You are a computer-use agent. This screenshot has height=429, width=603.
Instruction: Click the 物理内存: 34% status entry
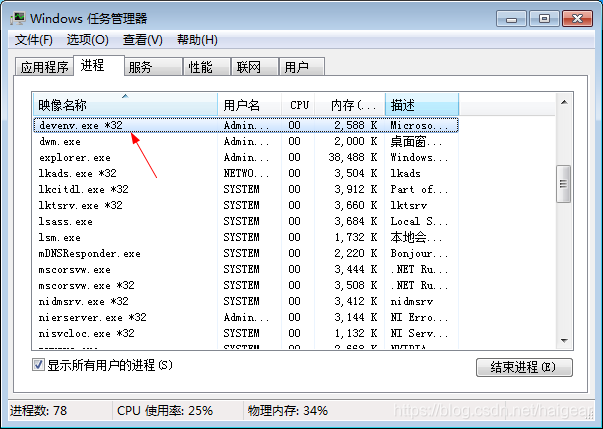pos(288,411)
